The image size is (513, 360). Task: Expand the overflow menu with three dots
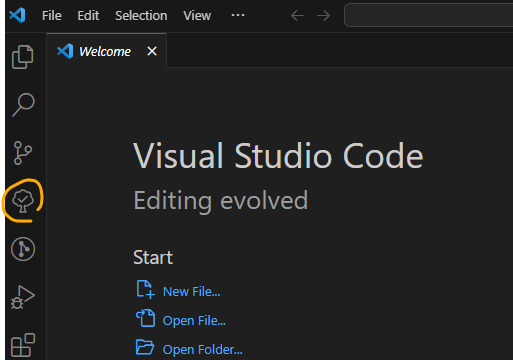pyautogui.click(x=238, y=15)
